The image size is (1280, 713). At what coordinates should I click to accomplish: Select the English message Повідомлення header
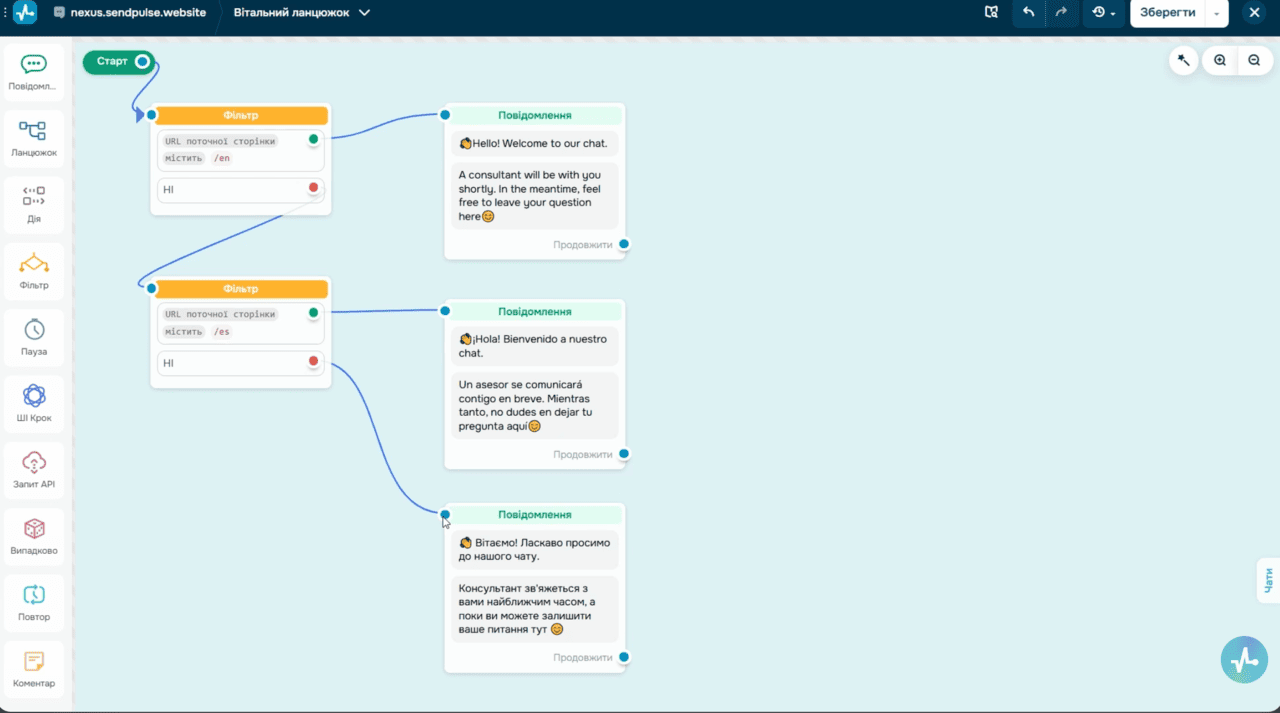[x=535, y=115]
